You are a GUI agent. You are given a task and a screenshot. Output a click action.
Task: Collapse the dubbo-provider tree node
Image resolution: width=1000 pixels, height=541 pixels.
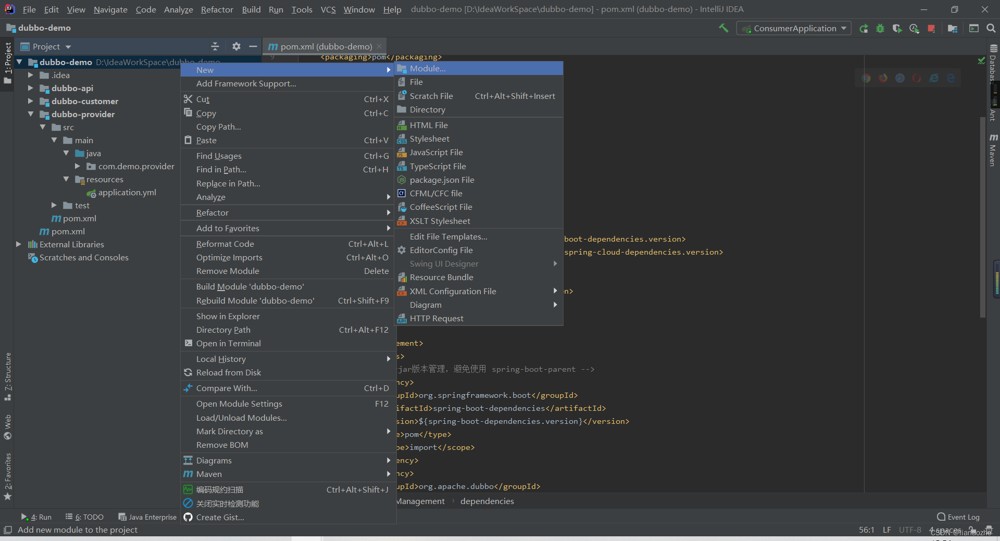tap(31, 114)
